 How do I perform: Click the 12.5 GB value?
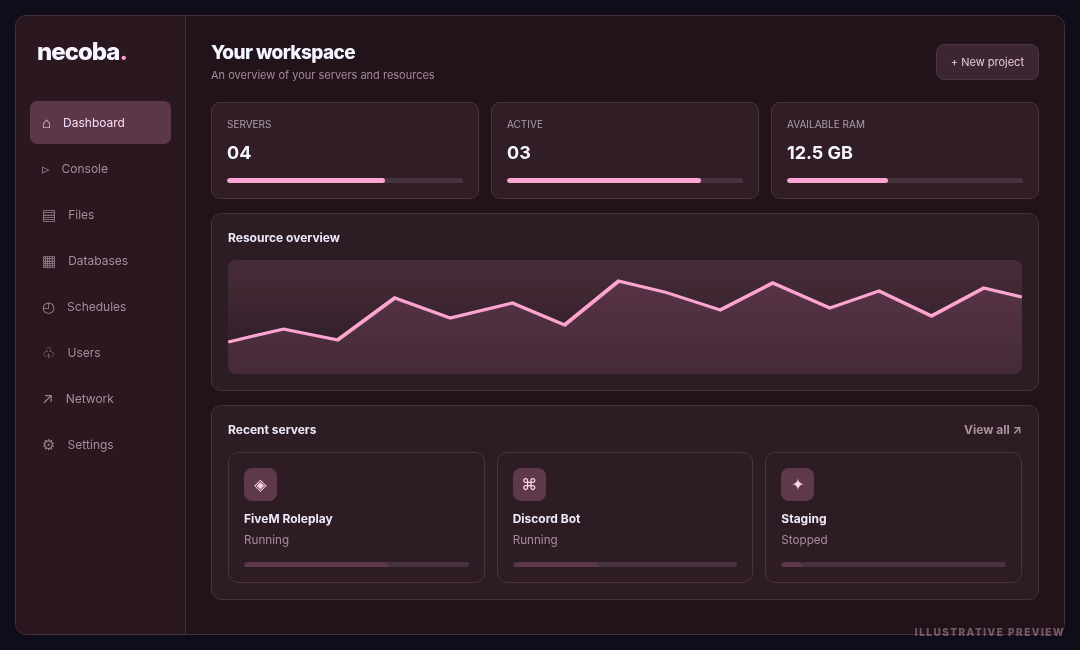tap(820, 153)
